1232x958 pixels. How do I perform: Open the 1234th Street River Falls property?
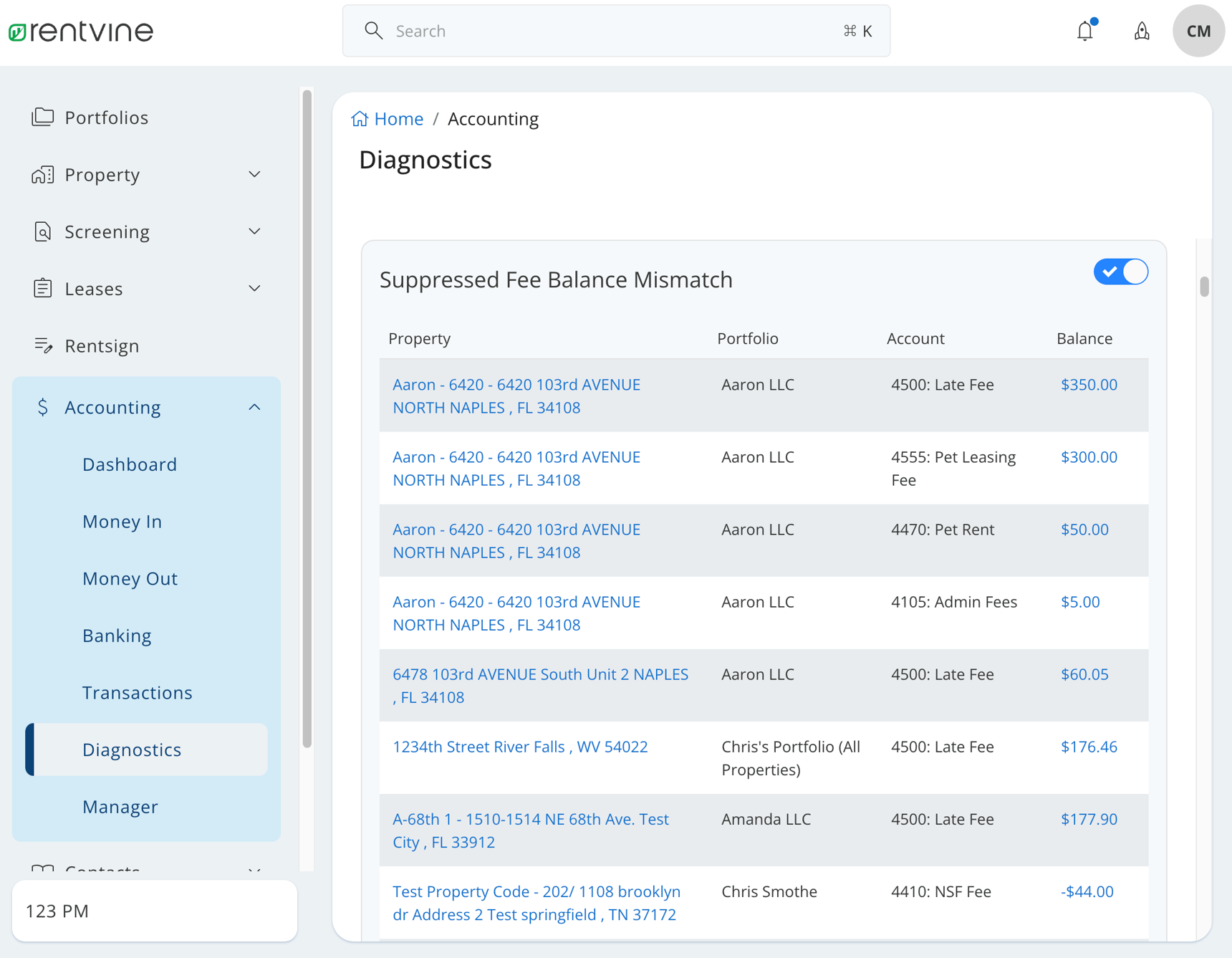pos(520,746)
